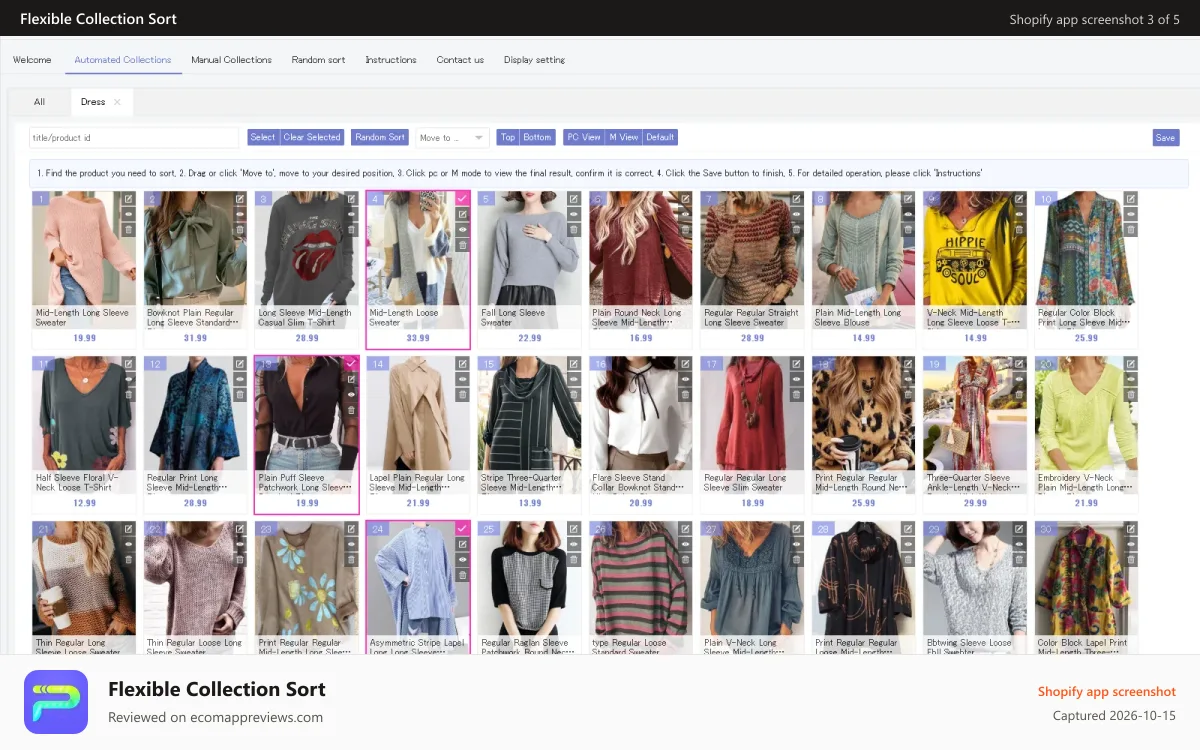Open the 'Move to' dropdown
The image size is (1200, 750).
click(452, 138)
